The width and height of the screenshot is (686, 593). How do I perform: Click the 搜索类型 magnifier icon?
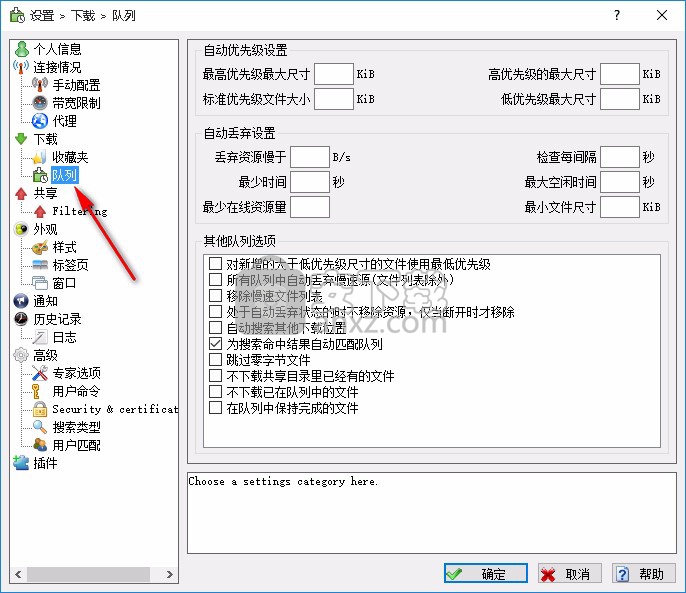pos(40,427)
